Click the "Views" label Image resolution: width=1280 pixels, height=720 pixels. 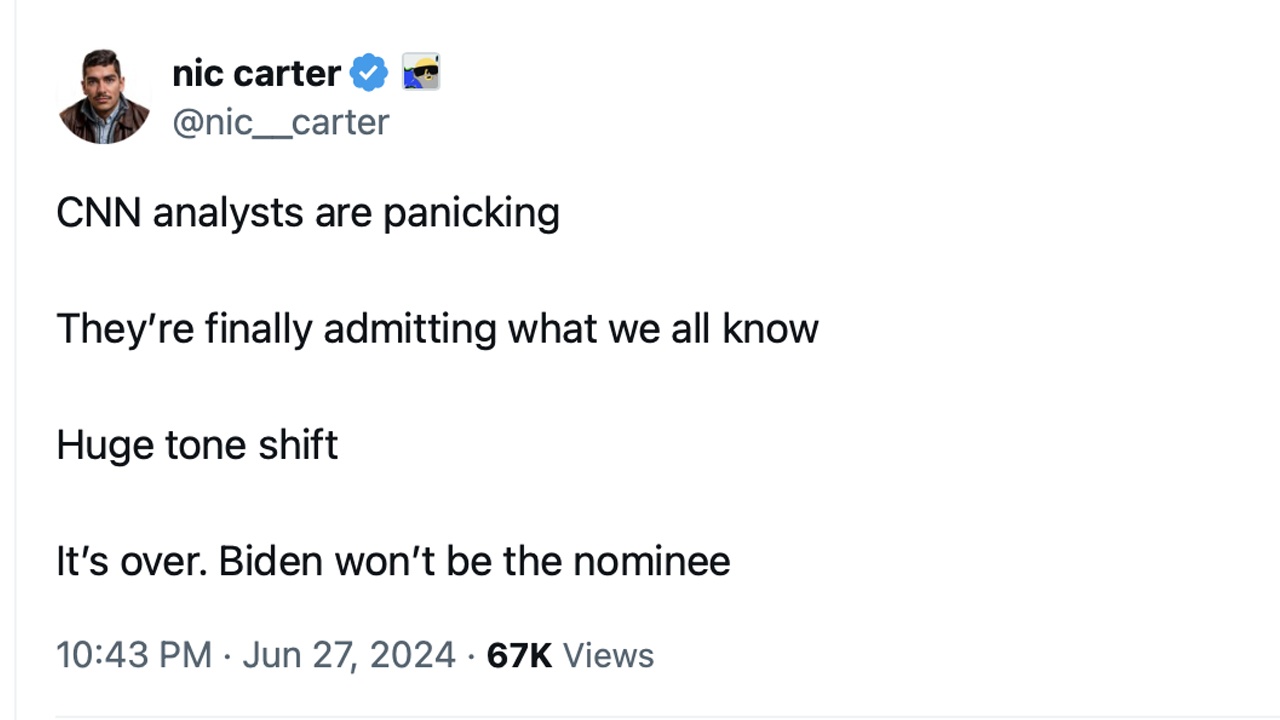pos(608,655)
